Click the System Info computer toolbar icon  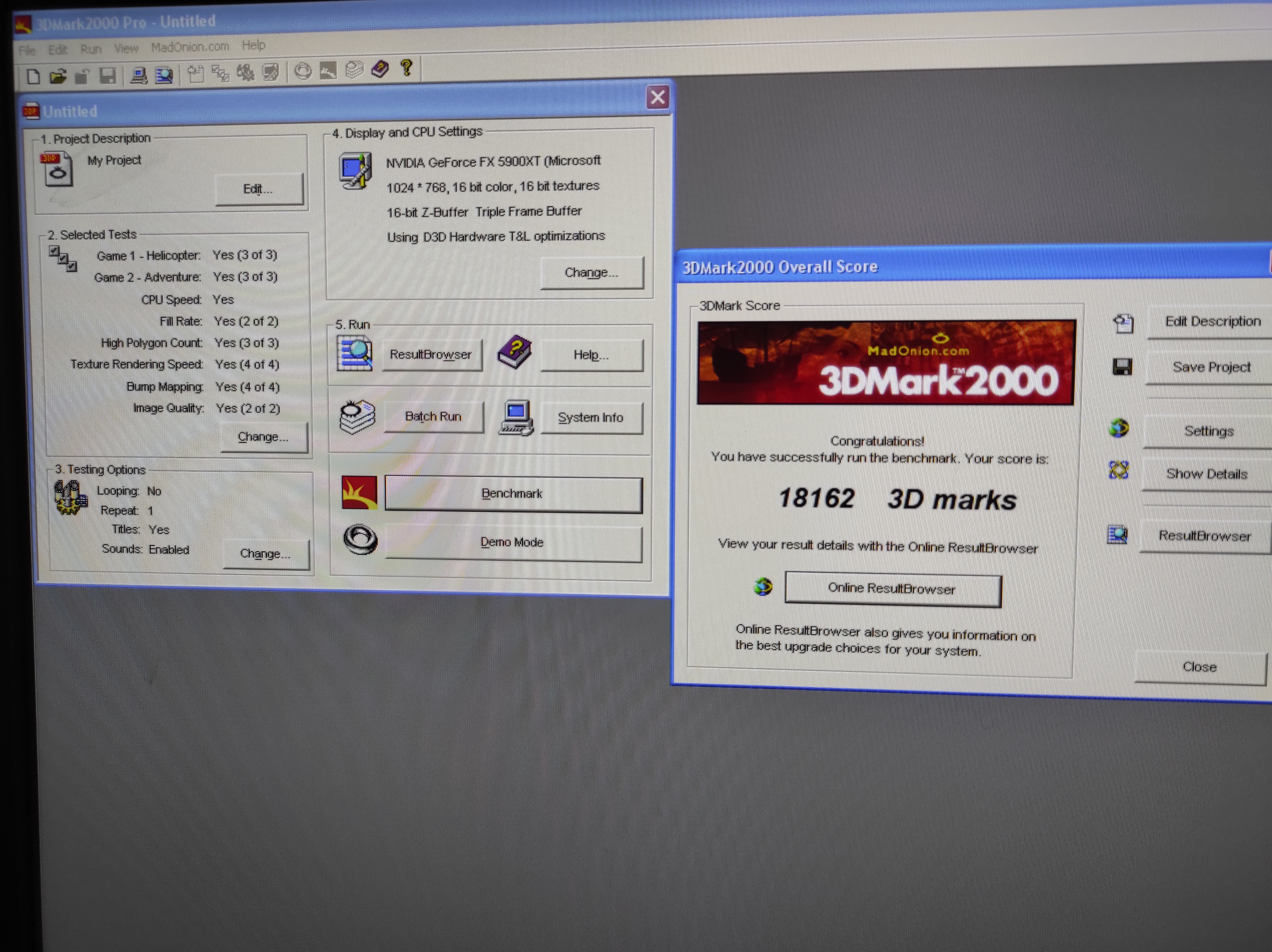139,75
